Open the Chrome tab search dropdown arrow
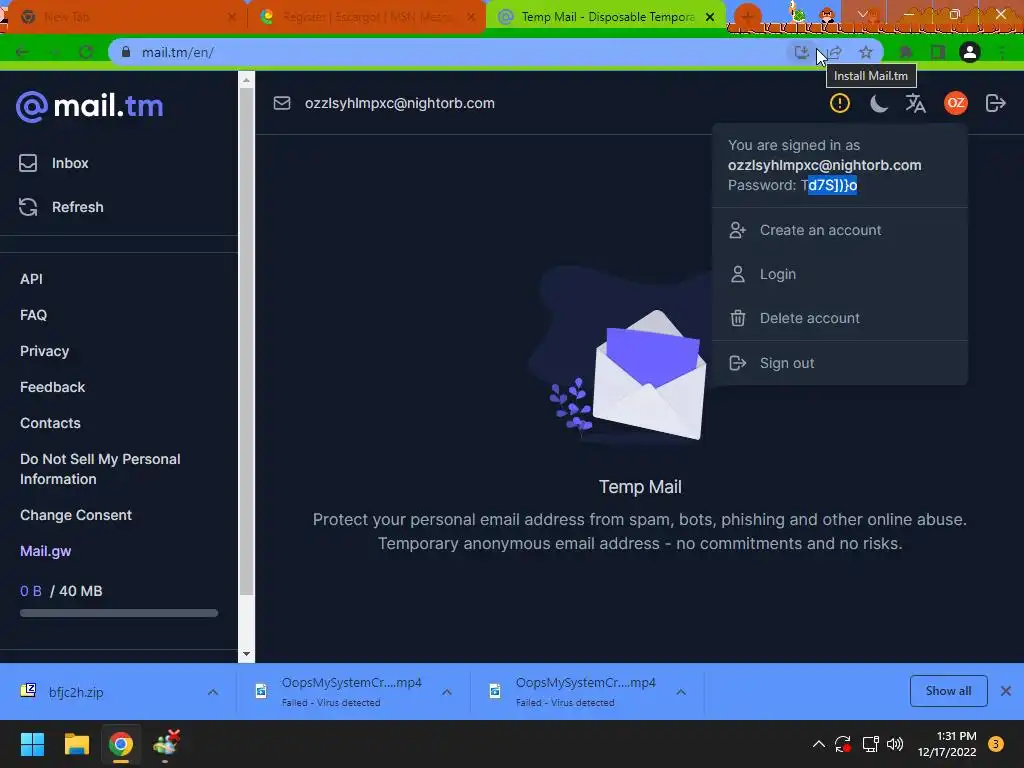The height and width of the screenshot is (768, 1024). (863, 14)
